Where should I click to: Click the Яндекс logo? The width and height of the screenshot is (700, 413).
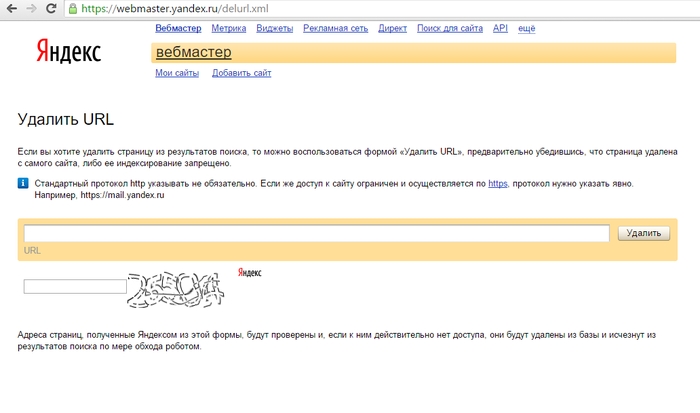coord(69,51)
